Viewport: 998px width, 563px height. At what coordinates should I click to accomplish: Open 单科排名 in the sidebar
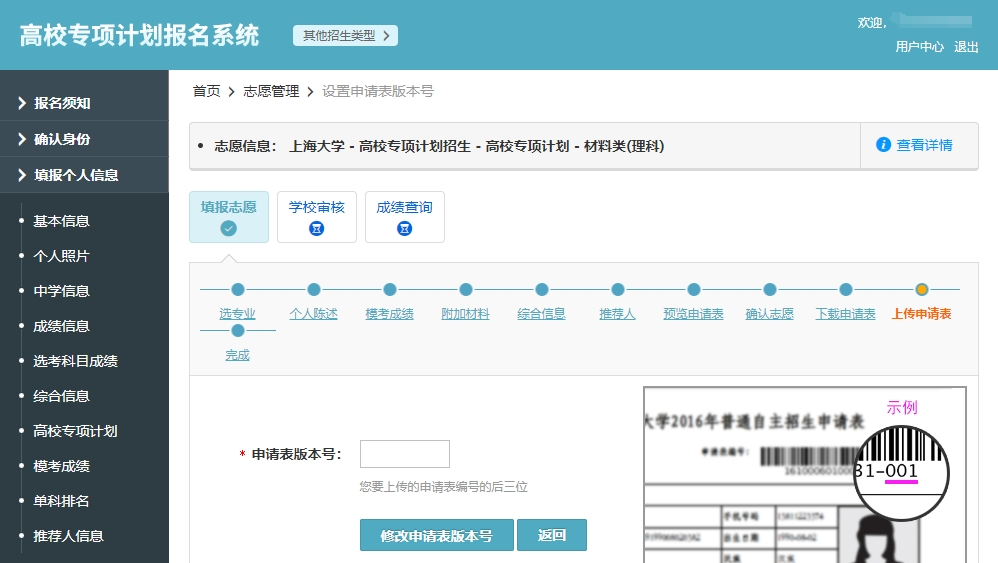click(x=61, y=501)
